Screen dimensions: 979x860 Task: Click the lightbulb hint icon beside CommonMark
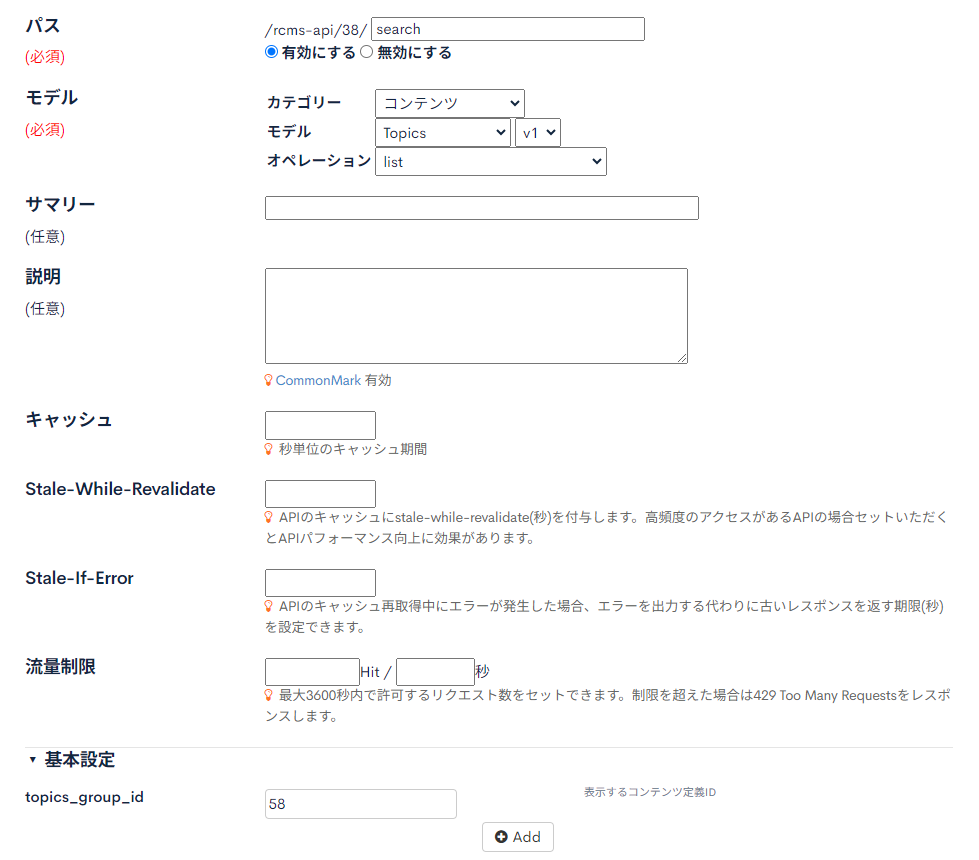point(268,380)
